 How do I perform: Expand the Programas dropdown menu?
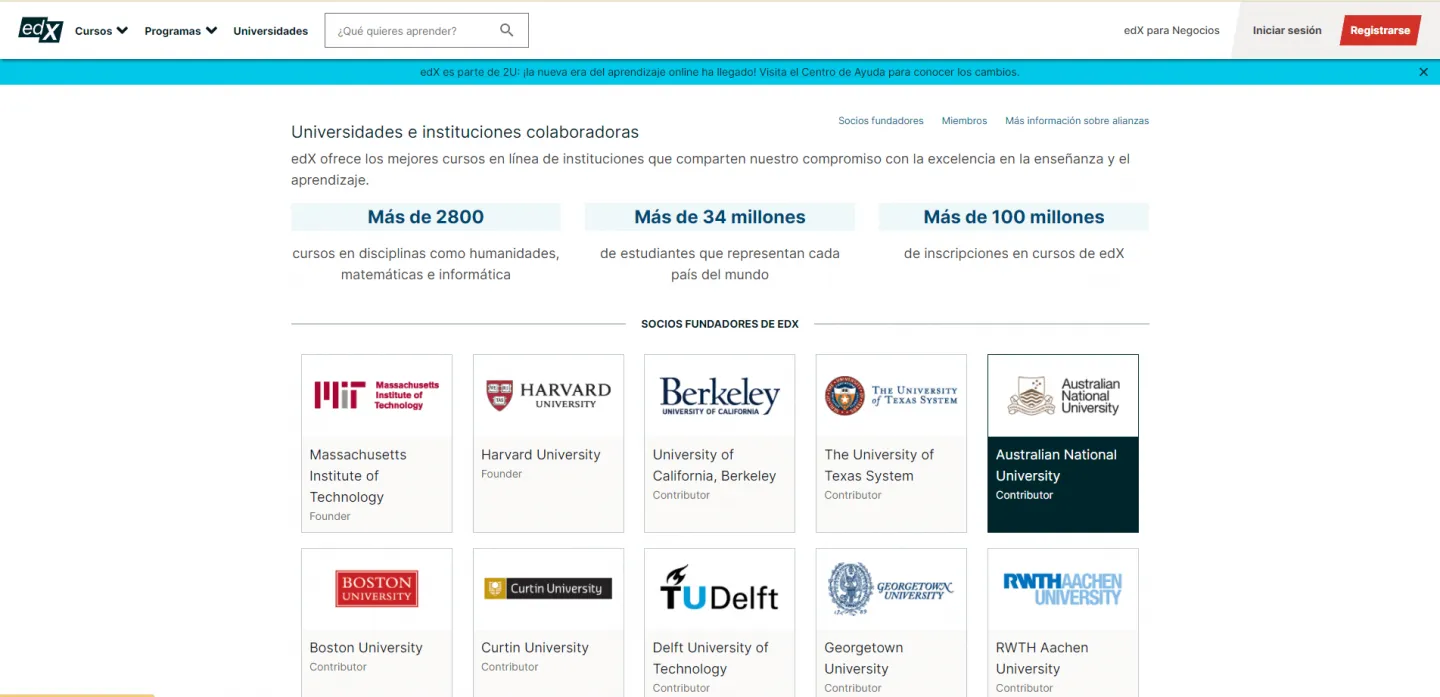(x=181, y=31)
